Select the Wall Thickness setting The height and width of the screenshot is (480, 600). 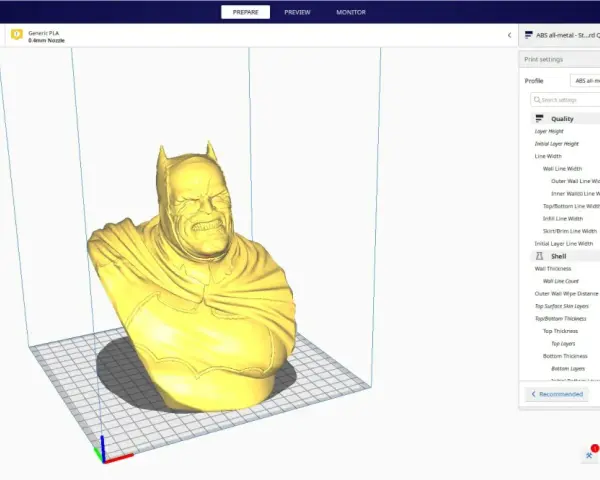pyautogui.click(x=553, y=269)
